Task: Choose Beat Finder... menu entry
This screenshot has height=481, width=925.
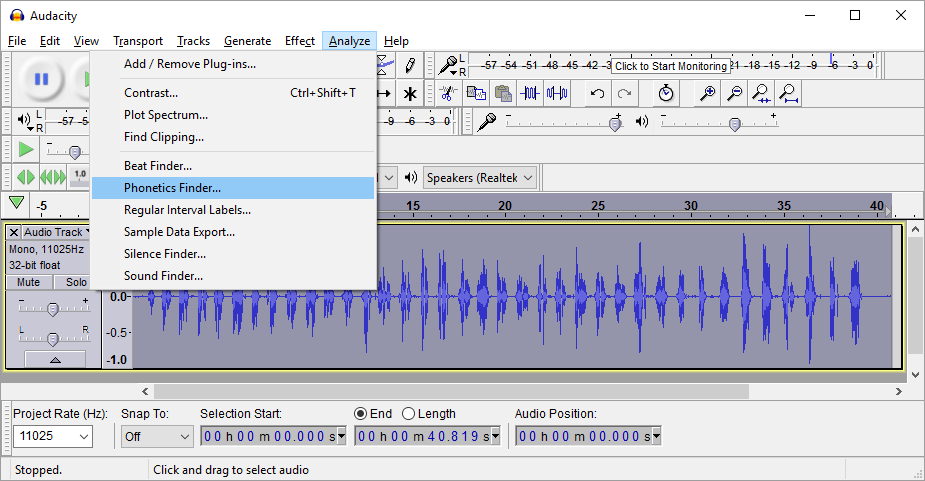Action: click(x=233, y=166)
